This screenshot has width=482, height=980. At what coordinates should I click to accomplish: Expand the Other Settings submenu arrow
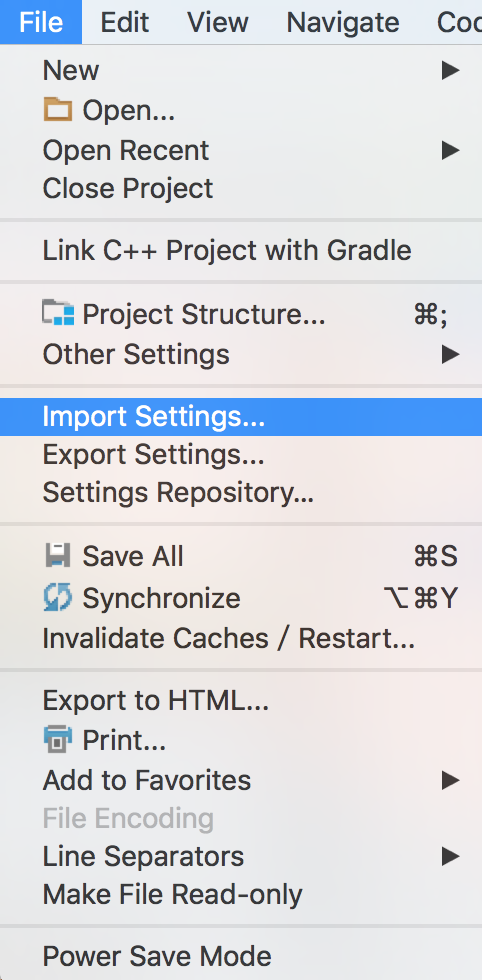click(450, 354)
